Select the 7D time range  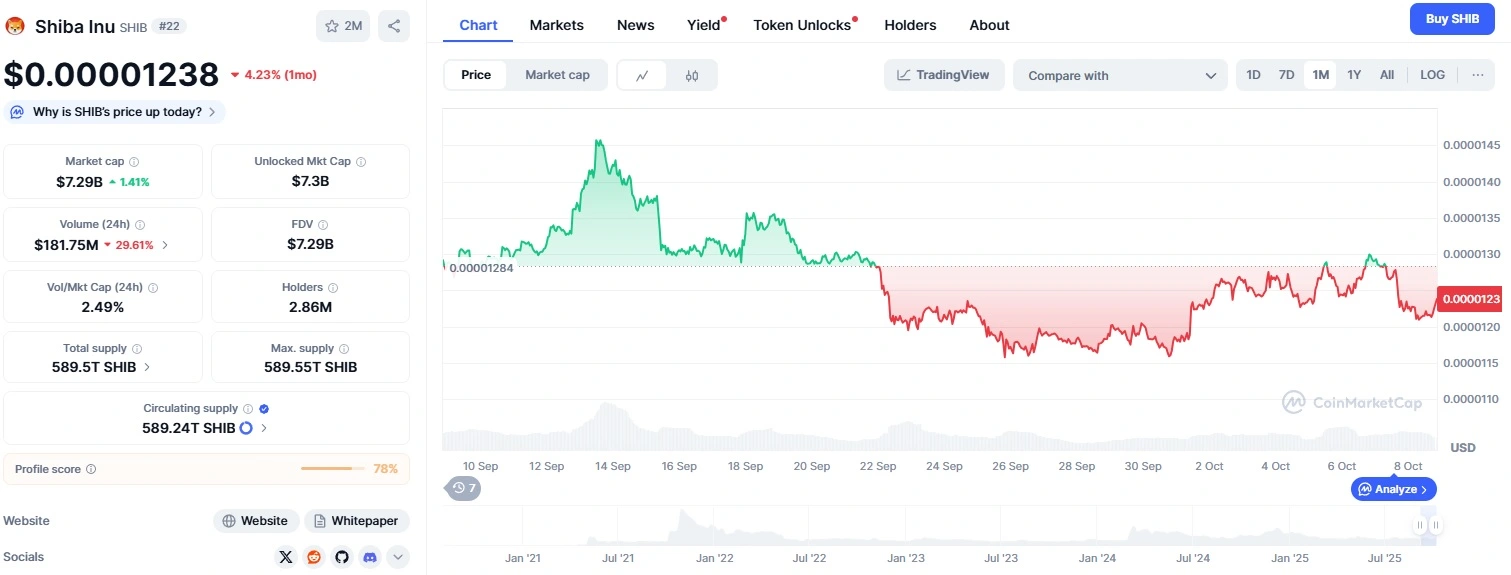tap(1286, 75)
